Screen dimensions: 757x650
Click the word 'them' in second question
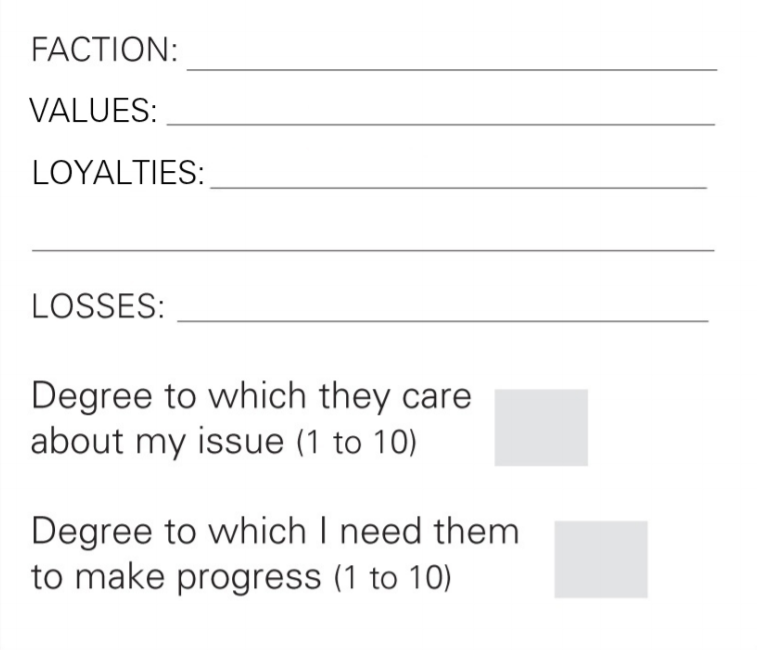point(476,531)
